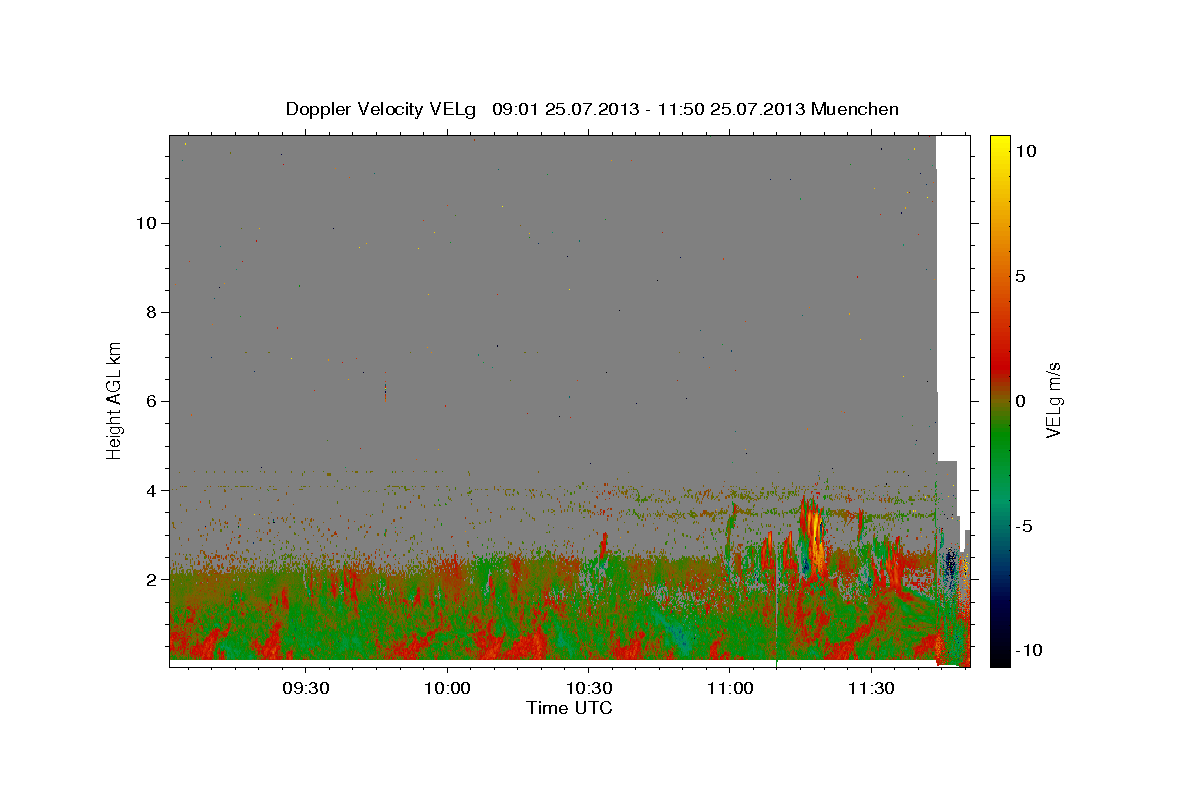Click the colorbar tick label -10

1027,651
